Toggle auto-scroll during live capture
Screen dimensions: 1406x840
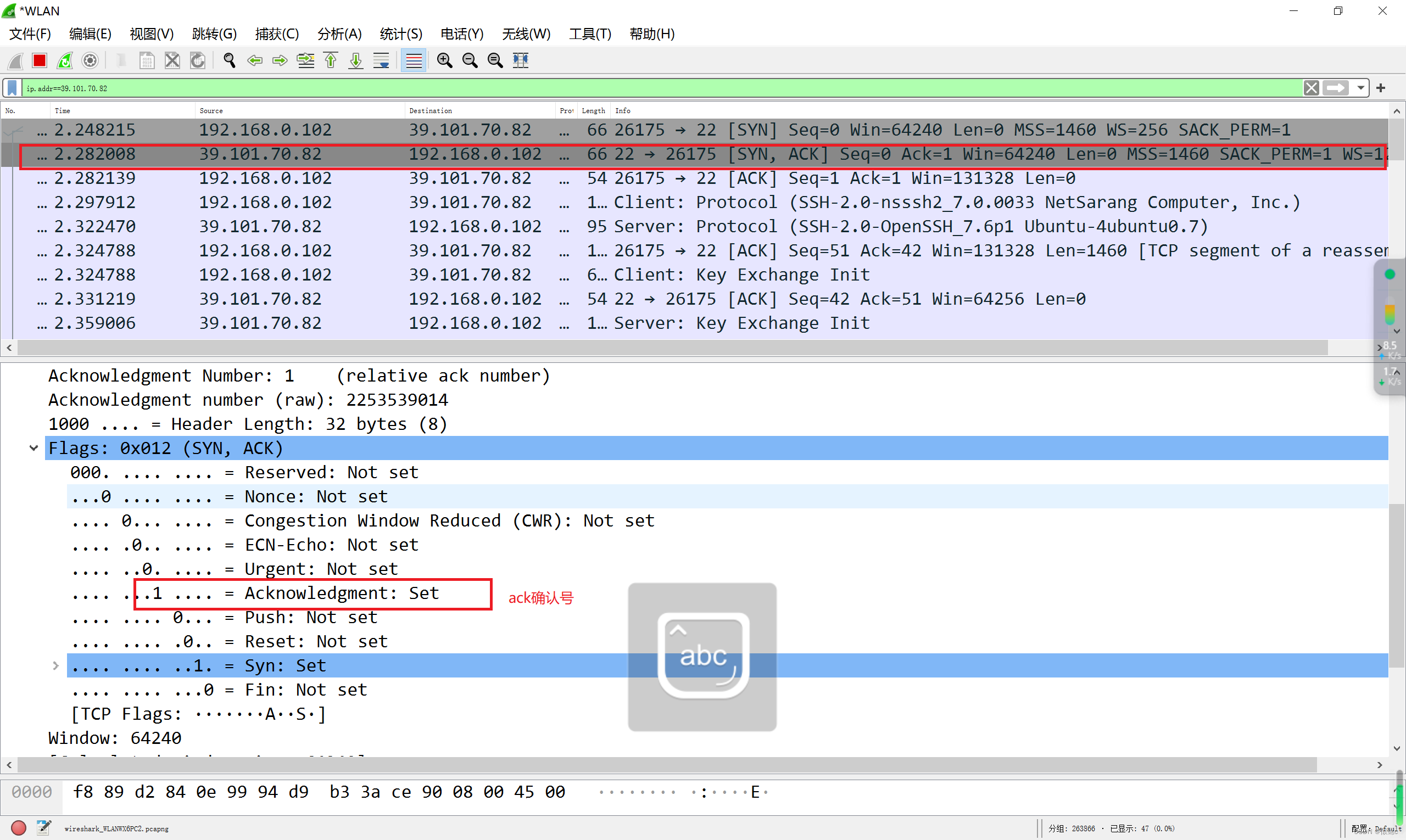(382, 60)
